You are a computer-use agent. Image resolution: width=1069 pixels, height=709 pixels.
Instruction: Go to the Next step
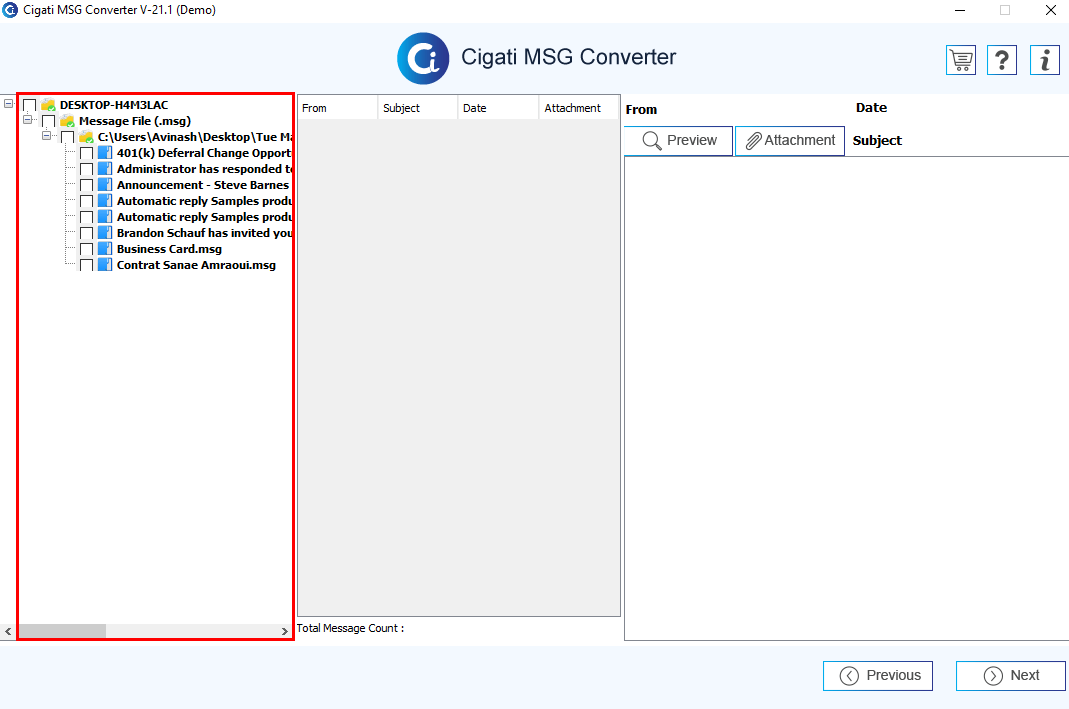click(x=1010, y=676)
